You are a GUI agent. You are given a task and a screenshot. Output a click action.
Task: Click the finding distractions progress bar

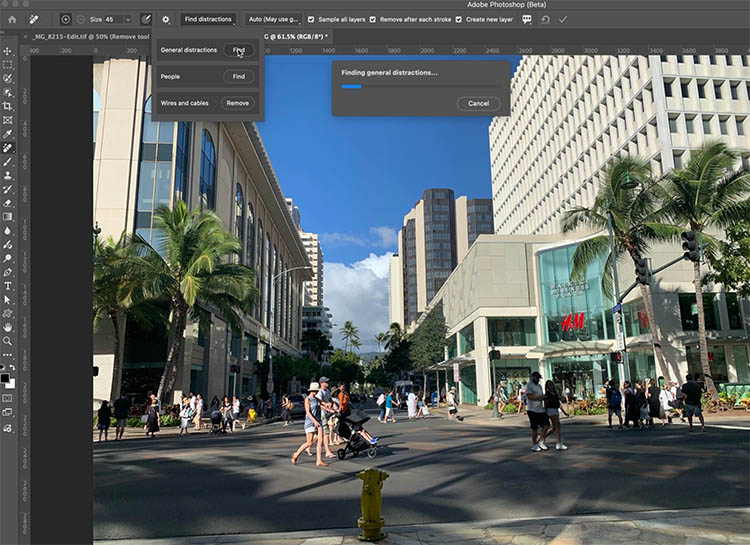coord(421,87)
